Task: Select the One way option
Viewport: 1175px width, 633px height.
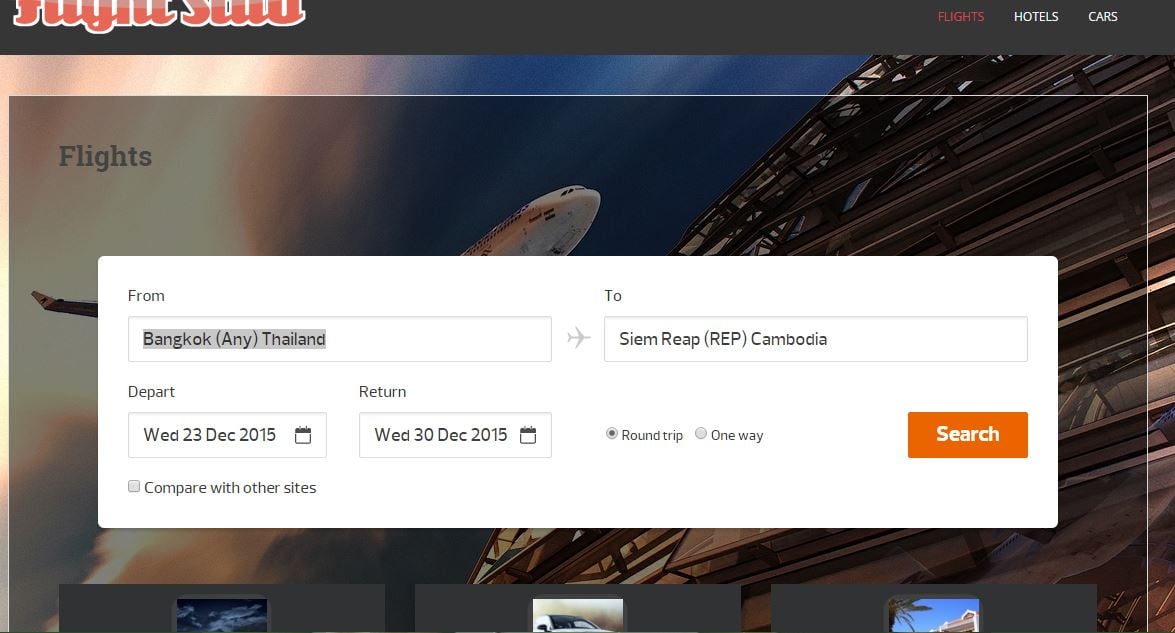Action: (701, 434)
